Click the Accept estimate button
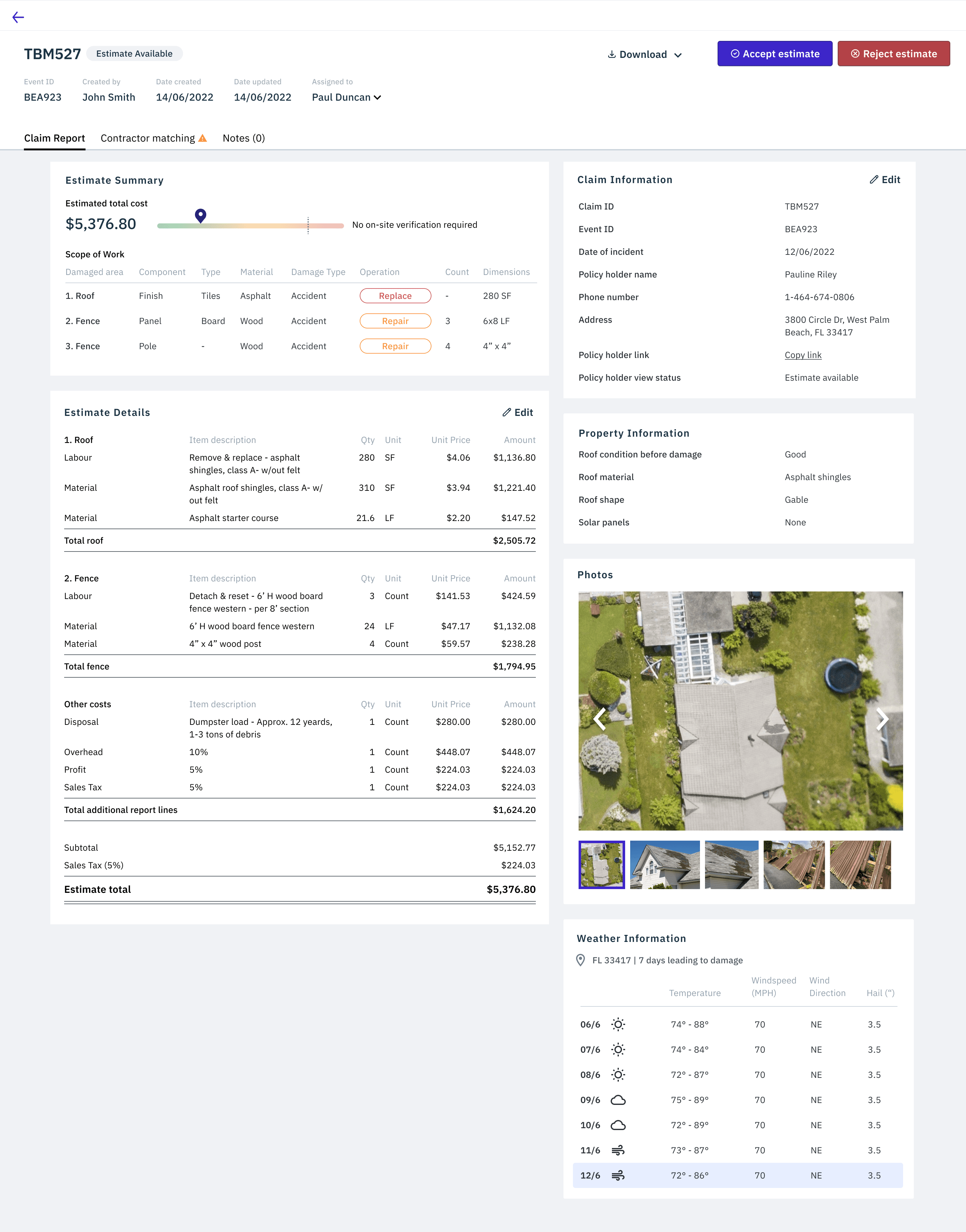The image size is (966, 1232). [774, 54]
